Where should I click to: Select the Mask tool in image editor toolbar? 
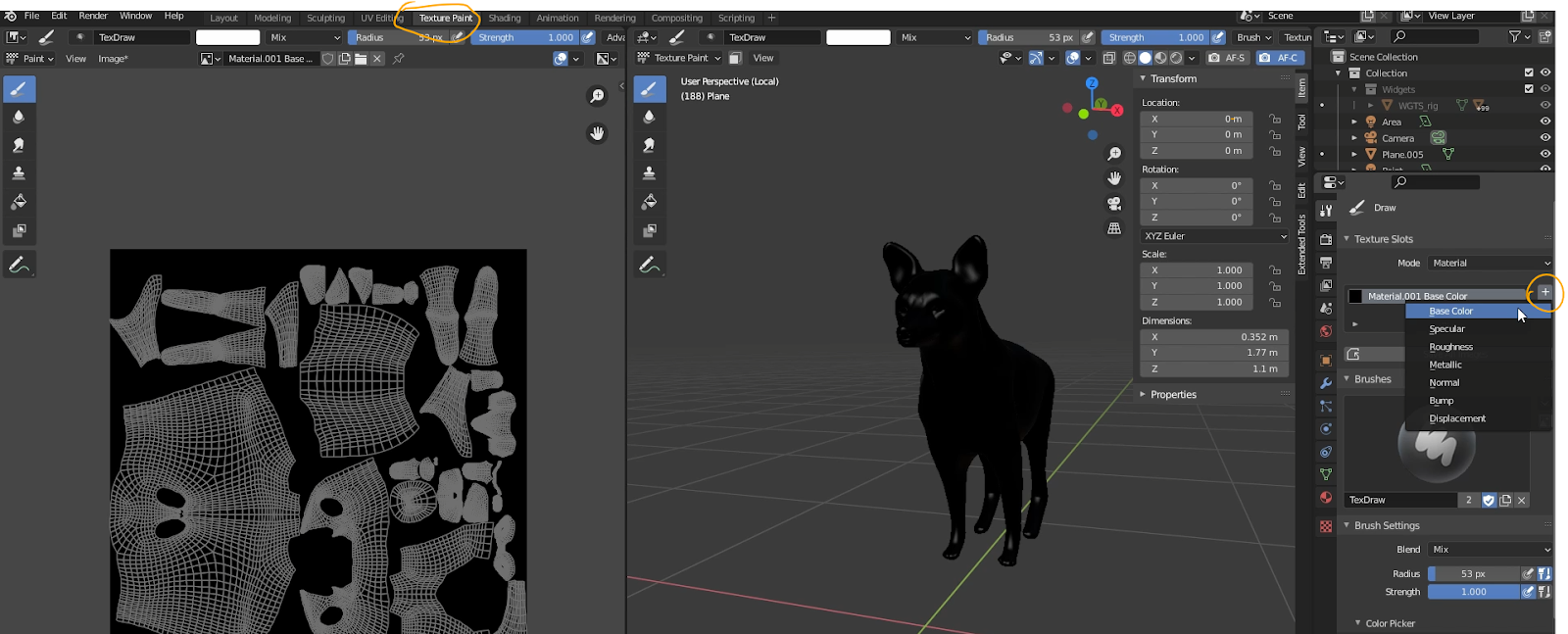(x=19, y=230)
